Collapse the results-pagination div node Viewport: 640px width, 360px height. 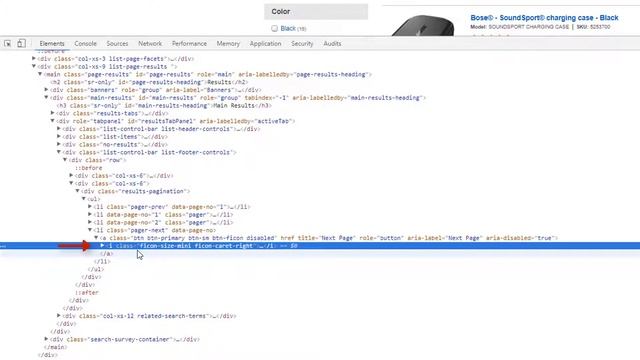[78, 191]
